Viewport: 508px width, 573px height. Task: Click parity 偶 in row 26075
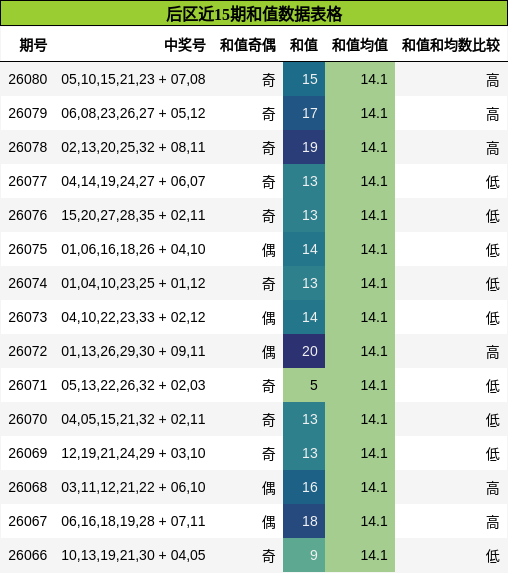[269, 250]
